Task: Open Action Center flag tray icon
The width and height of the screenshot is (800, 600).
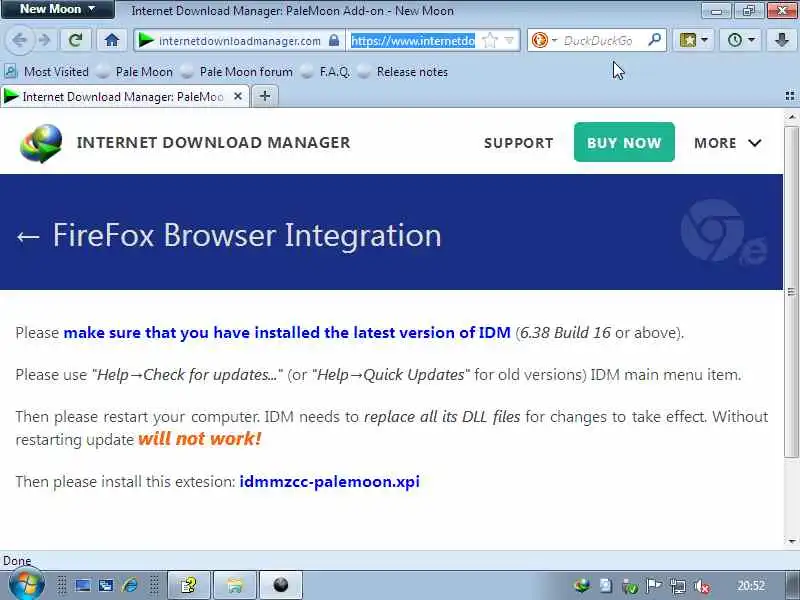Action: [654, 586]
